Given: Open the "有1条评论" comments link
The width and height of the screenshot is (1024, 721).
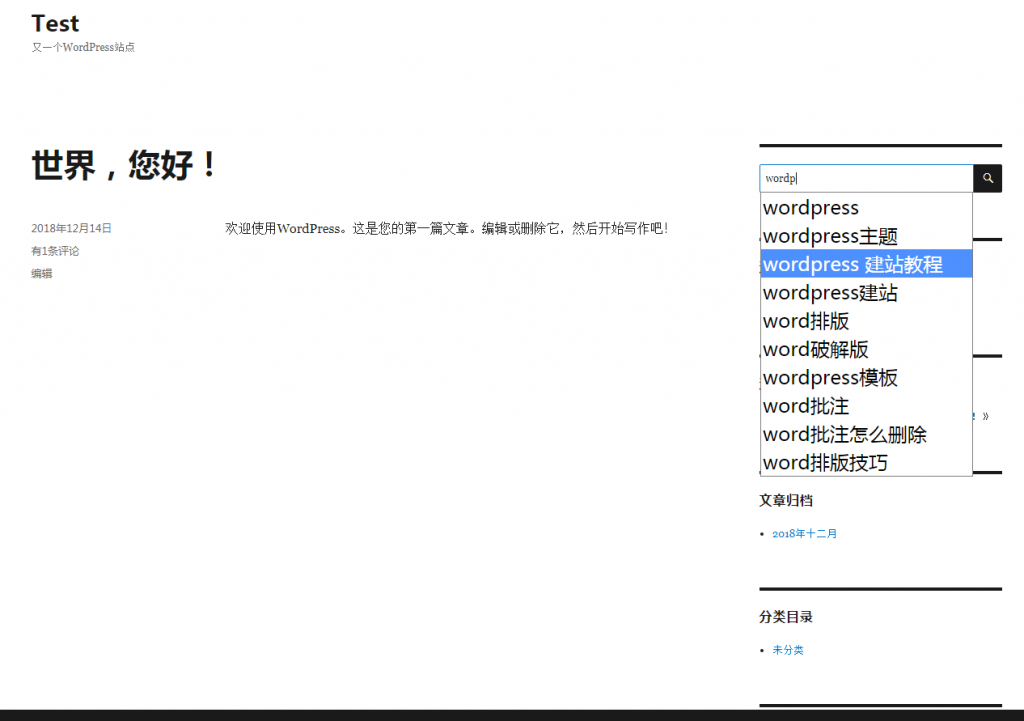Looking at the screenshot, I should (54, 250).
